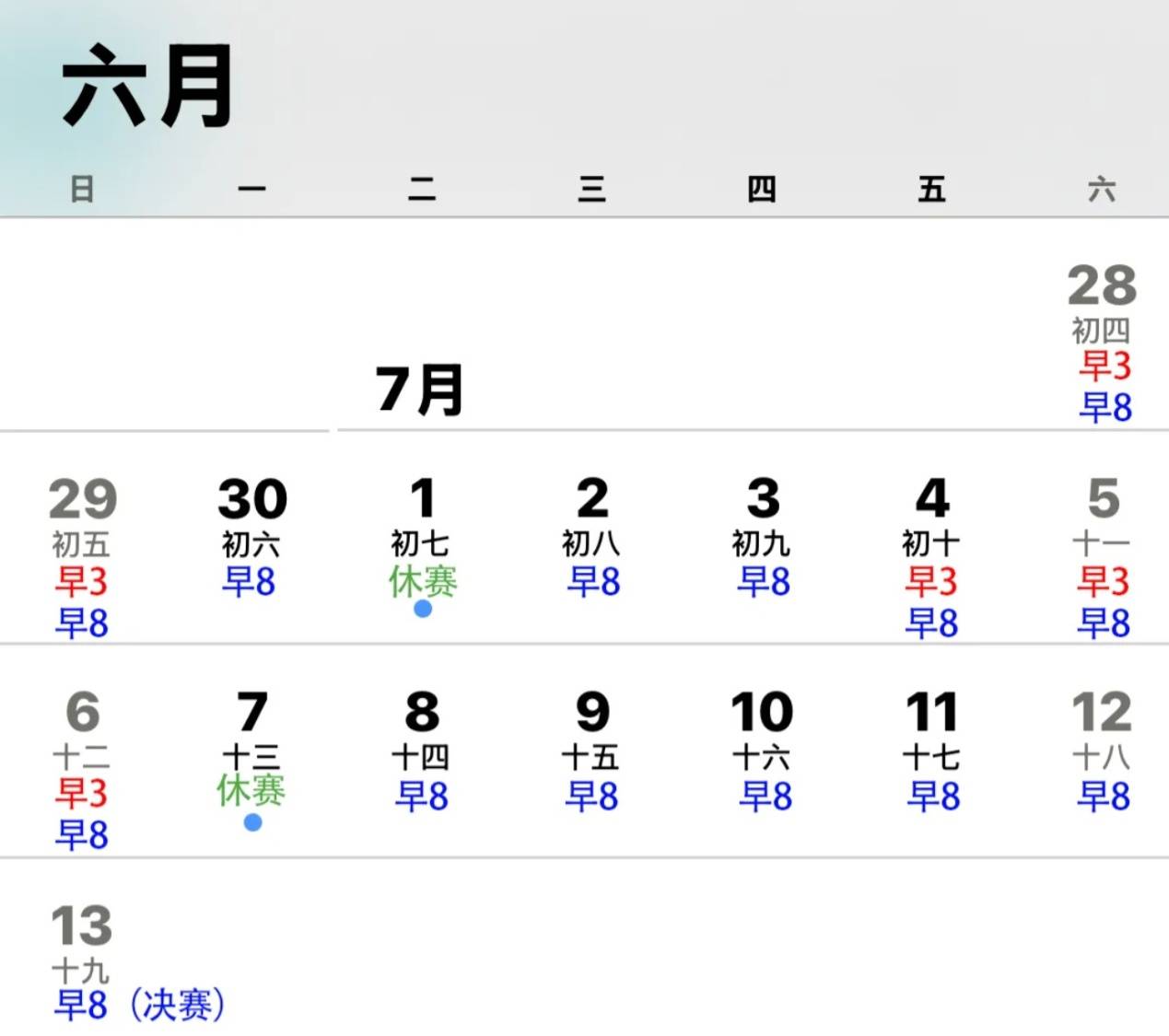
Task: Select the 六 weekday column header
Action: point(1104,190)
